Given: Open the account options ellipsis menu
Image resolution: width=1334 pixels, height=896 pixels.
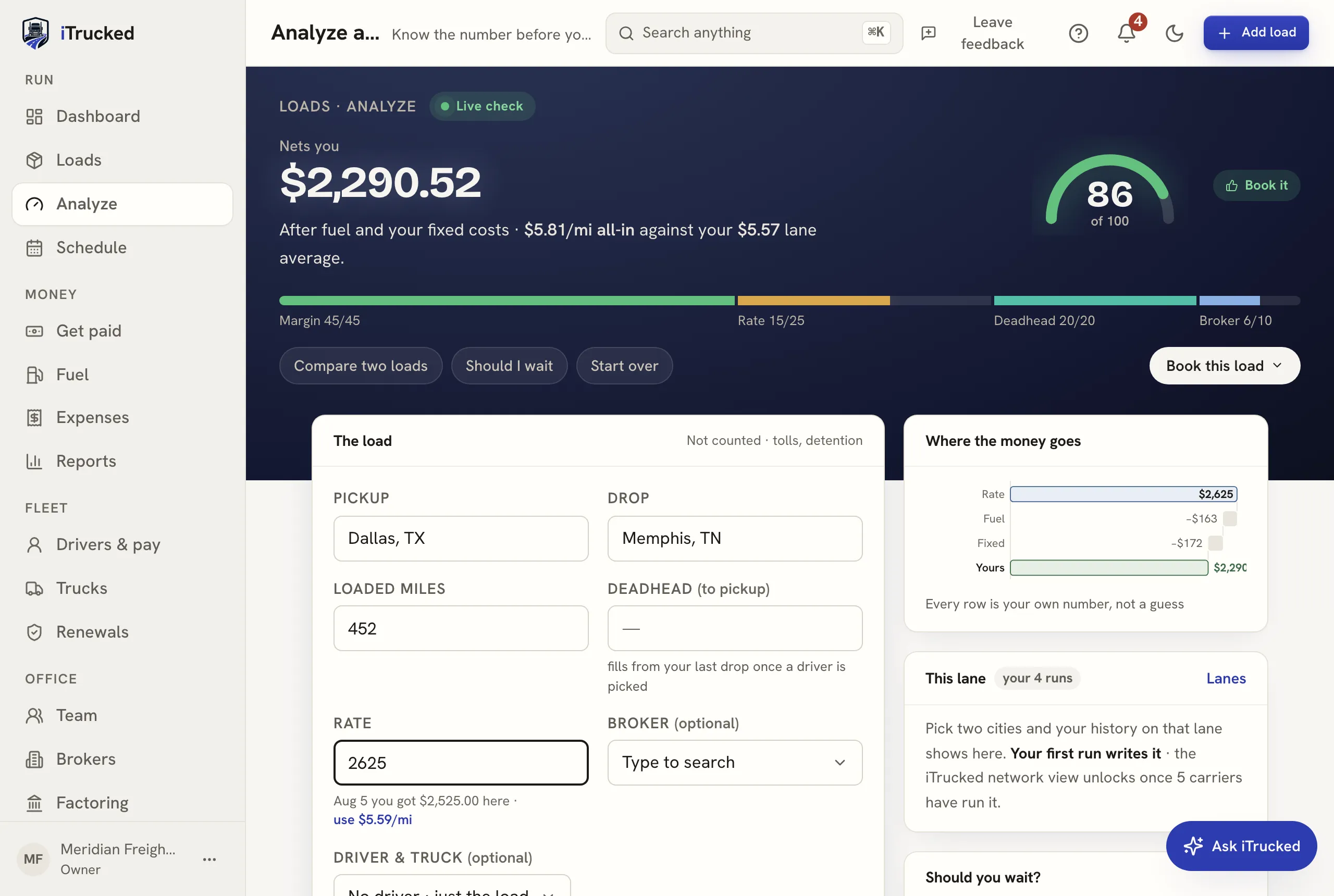Looking at the screenshot, I should pyautogui.click(x=209, y=860).
